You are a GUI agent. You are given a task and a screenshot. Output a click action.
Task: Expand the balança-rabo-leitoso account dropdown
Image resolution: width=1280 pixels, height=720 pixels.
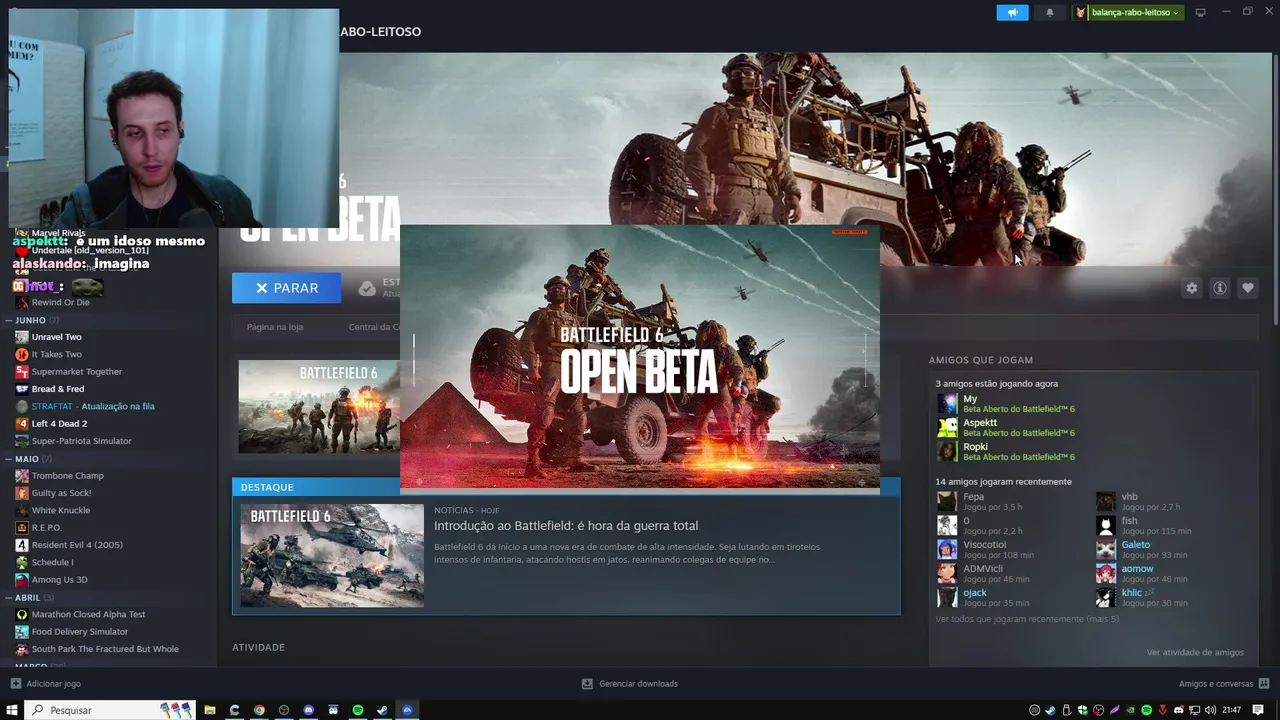[1128, 12]
